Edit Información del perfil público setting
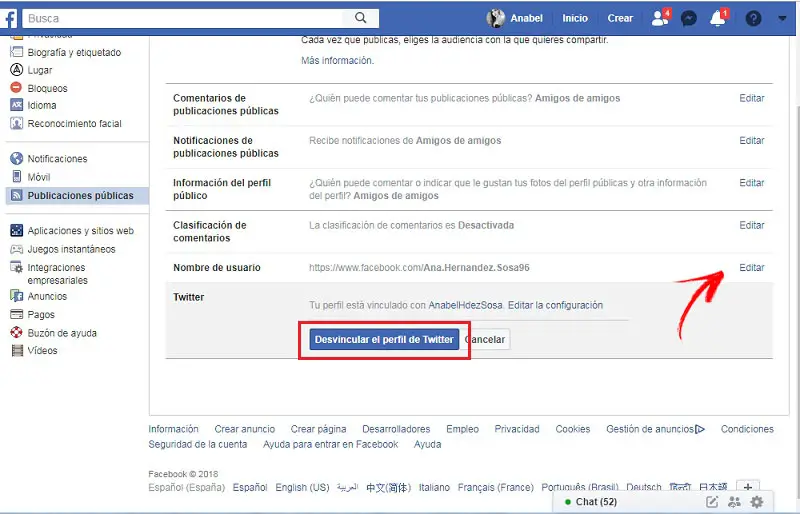This screenshot has height=514, width=800. tap(752, 183)
